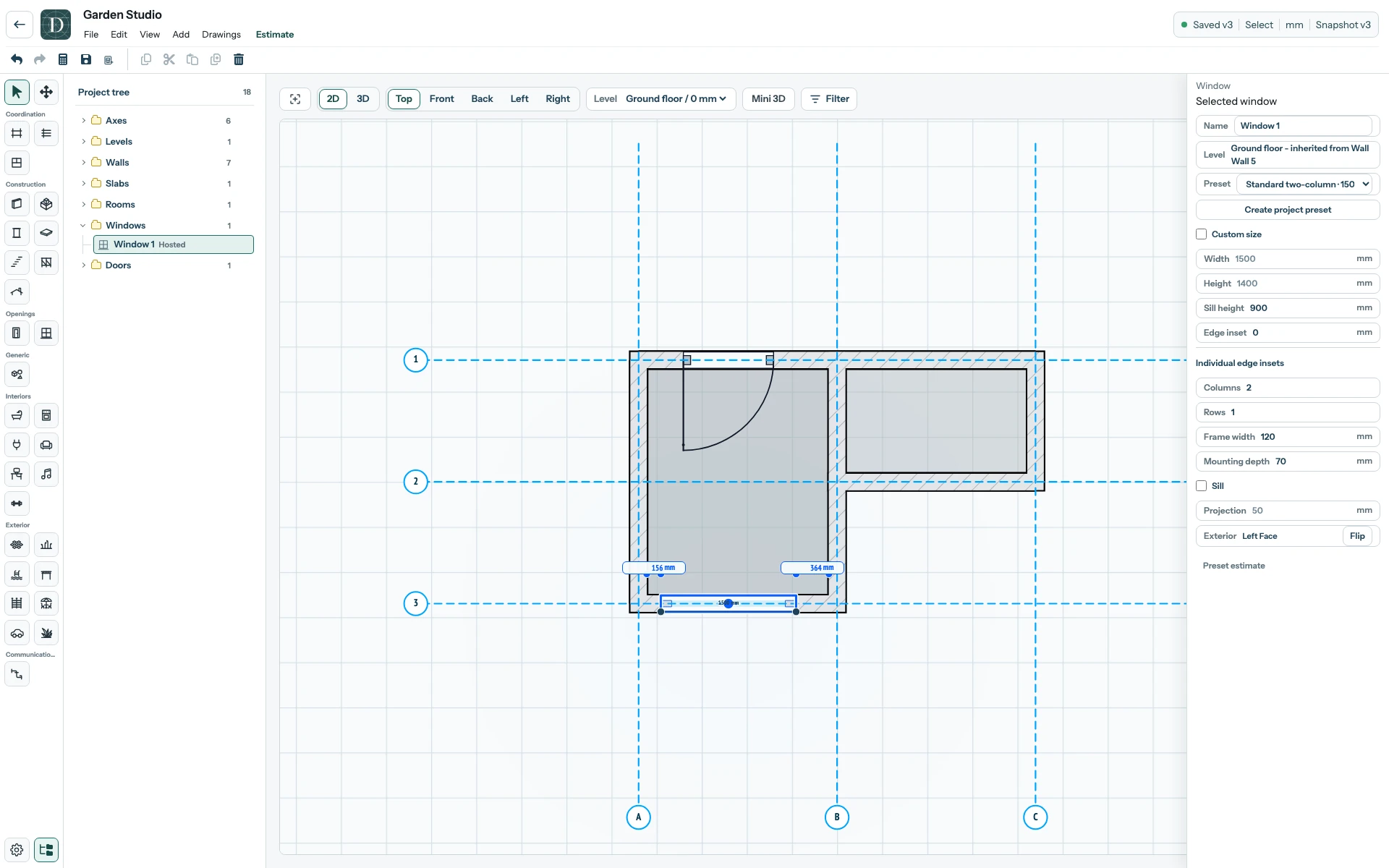Pick the window tool under Openings
The width and height of the screenshot is (1389, 868).
46,333
